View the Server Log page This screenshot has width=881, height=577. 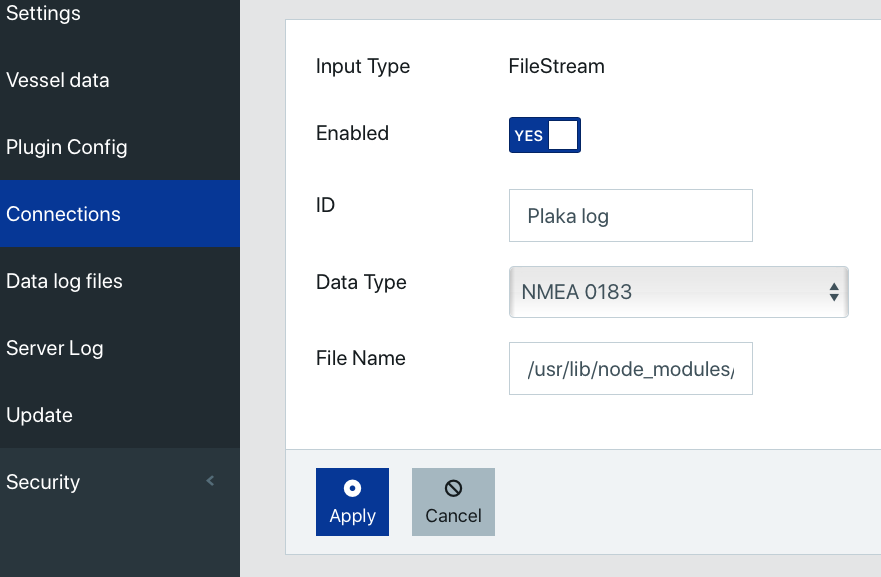click(x=120, y=348)
